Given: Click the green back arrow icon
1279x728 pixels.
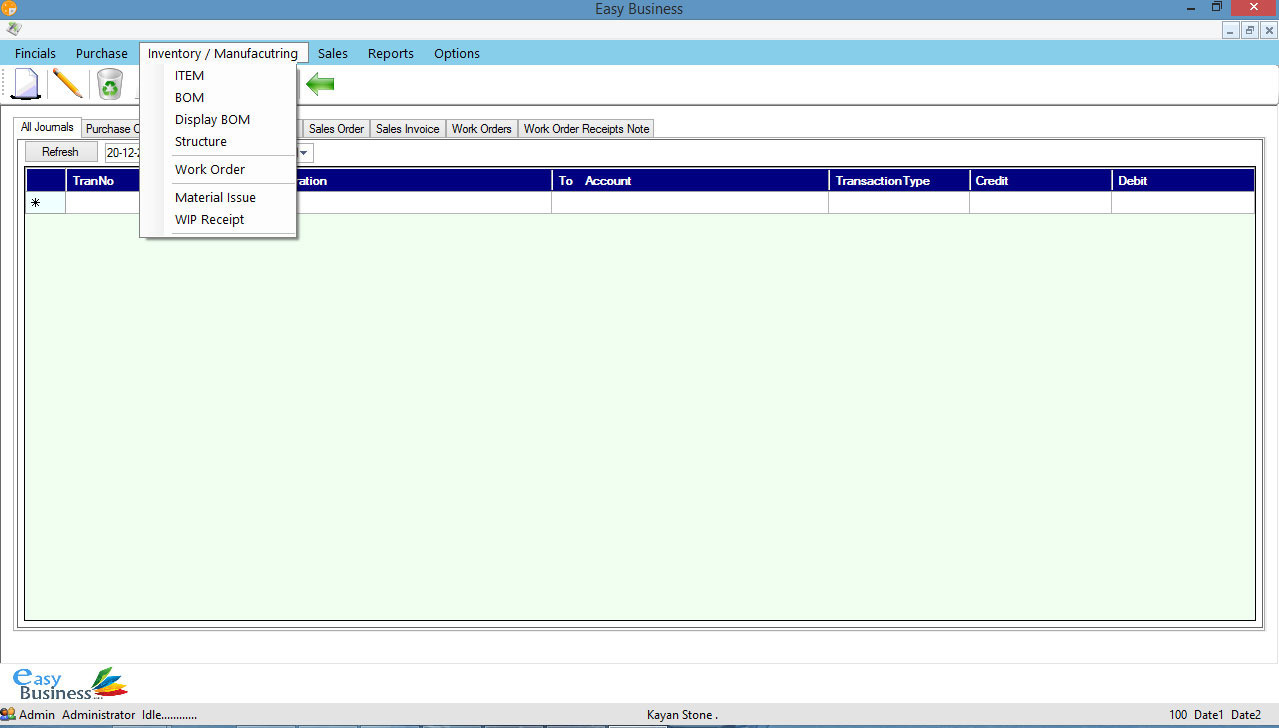Looking at the screenshot, I should [x=320, y=84].
